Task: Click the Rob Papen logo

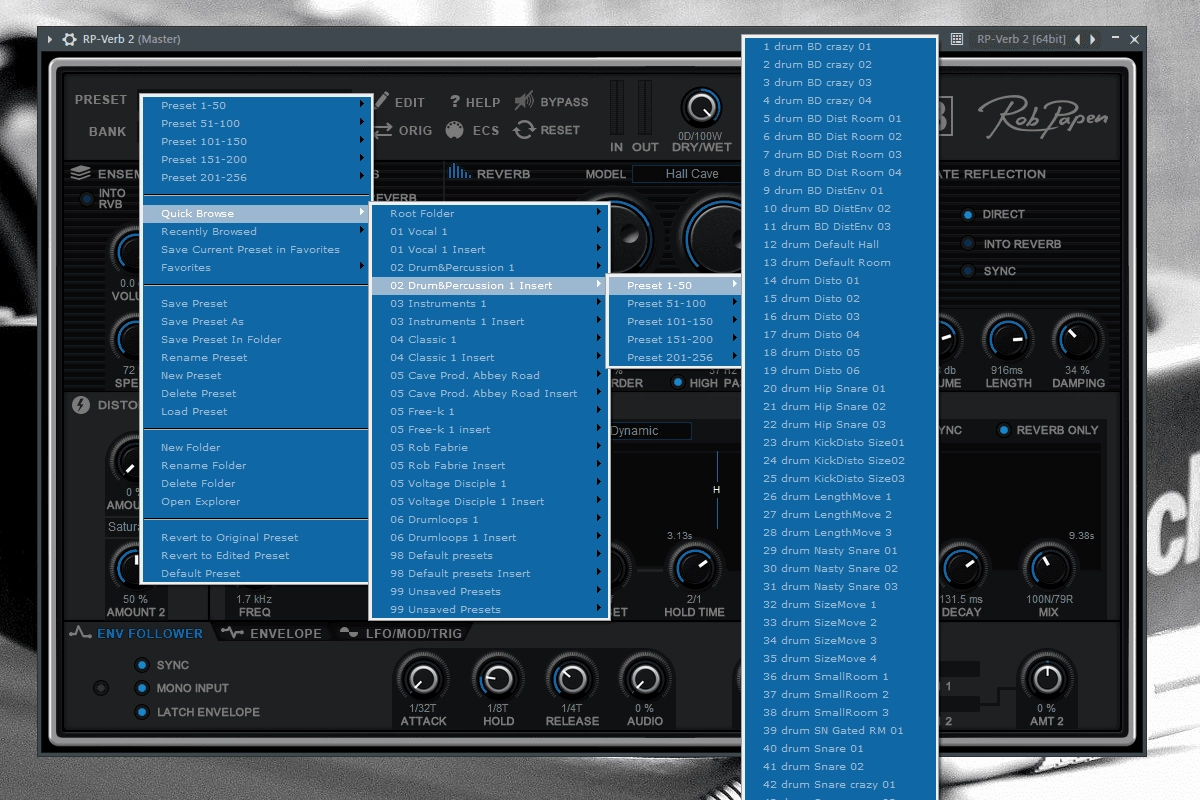Action: pos(1042,117)
